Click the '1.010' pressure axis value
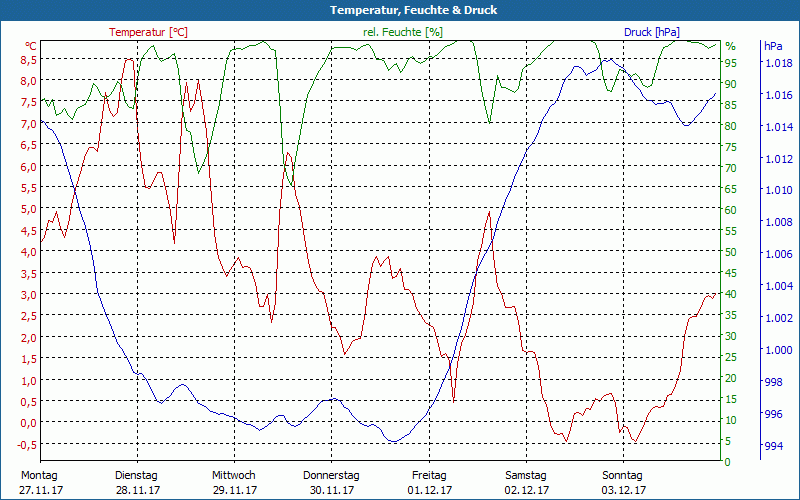800x500 pixels. pos(779,190)
